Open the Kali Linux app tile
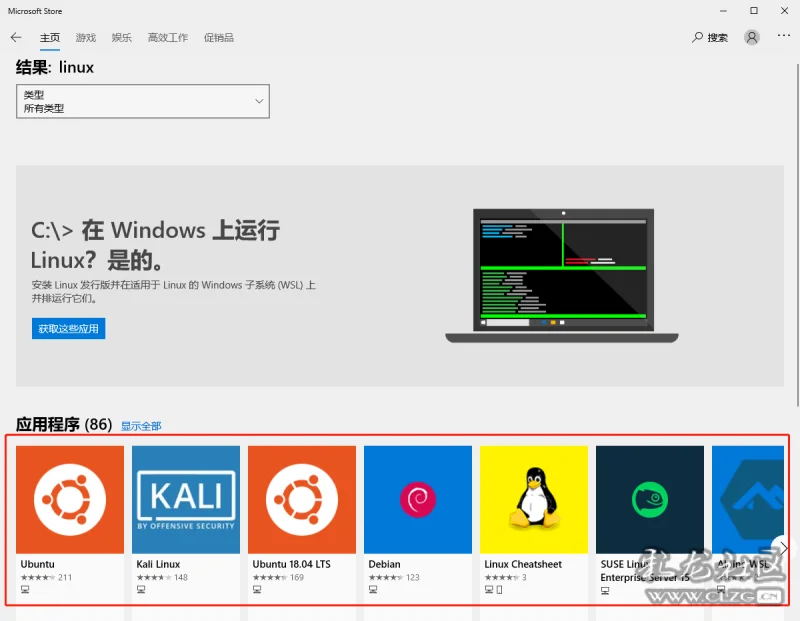This screenshot has width=800, height=621. [186, 500]
